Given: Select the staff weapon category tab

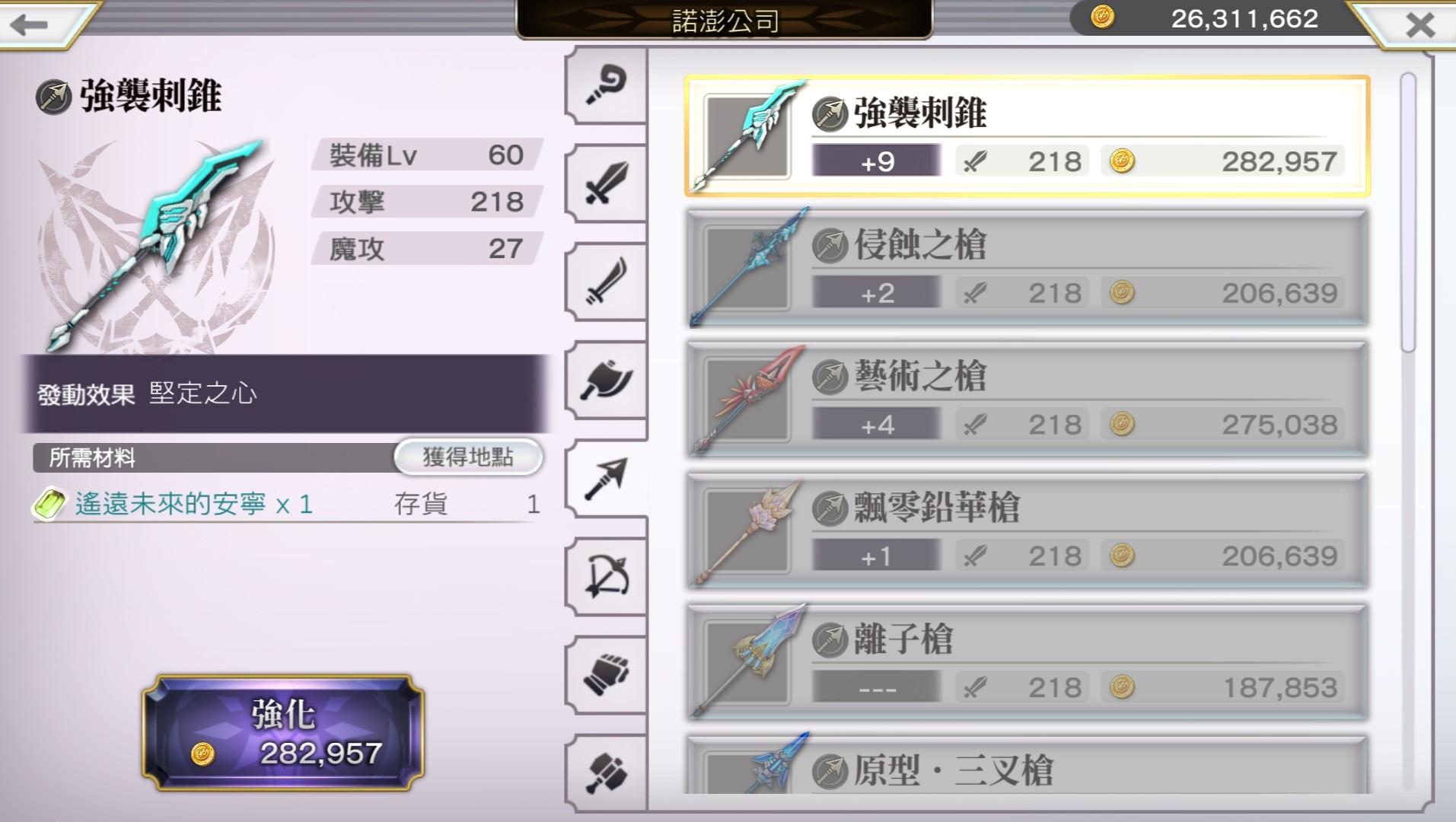Looking at the screenshot, I should (607, 84).
